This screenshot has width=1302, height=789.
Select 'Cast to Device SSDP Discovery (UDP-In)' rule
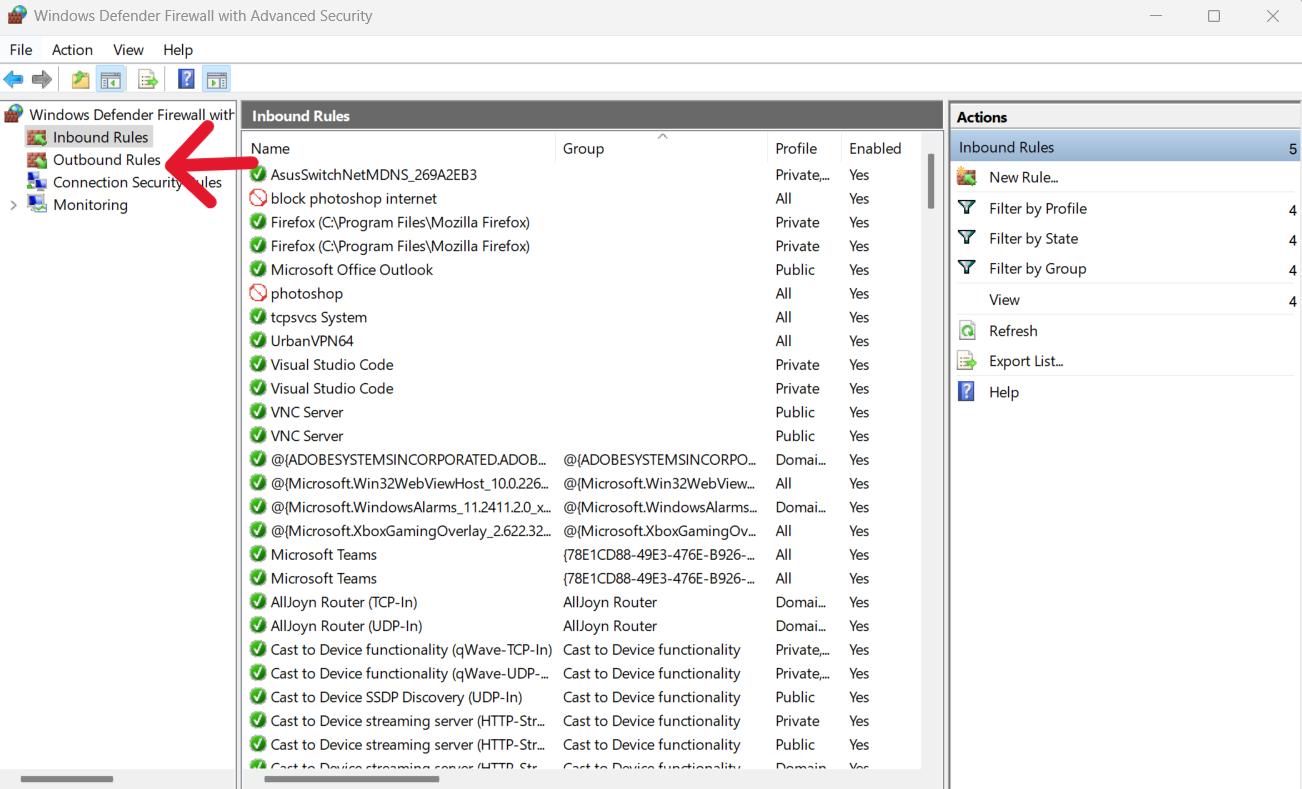tap(396, 697)
